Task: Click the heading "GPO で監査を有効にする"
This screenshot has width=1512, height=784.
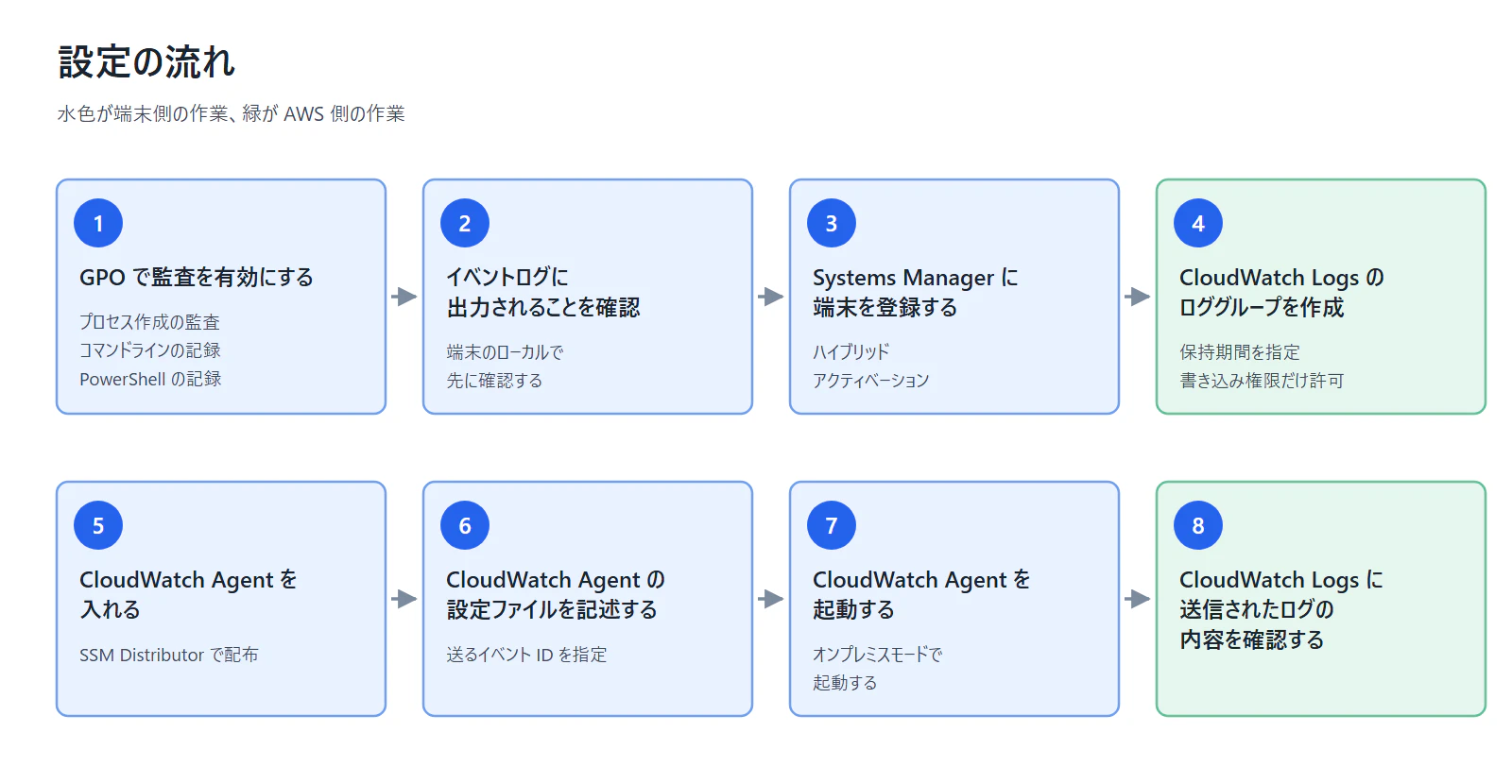Action: 197,277
